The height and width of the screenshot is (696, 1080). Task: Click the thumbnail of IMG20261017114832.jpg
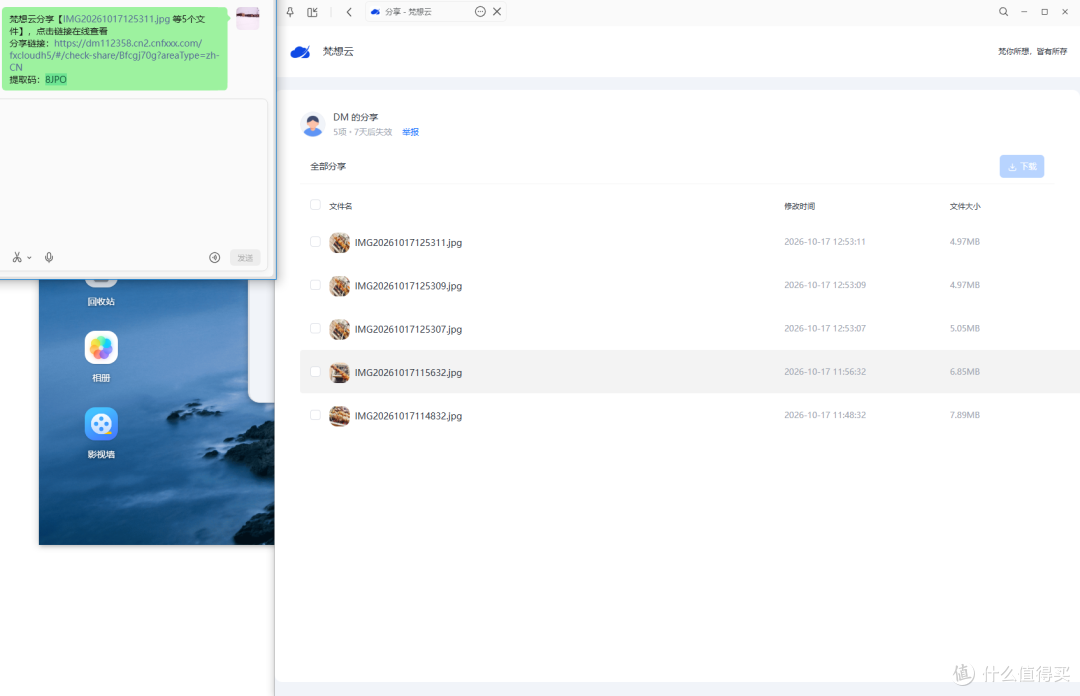[340, 416]
